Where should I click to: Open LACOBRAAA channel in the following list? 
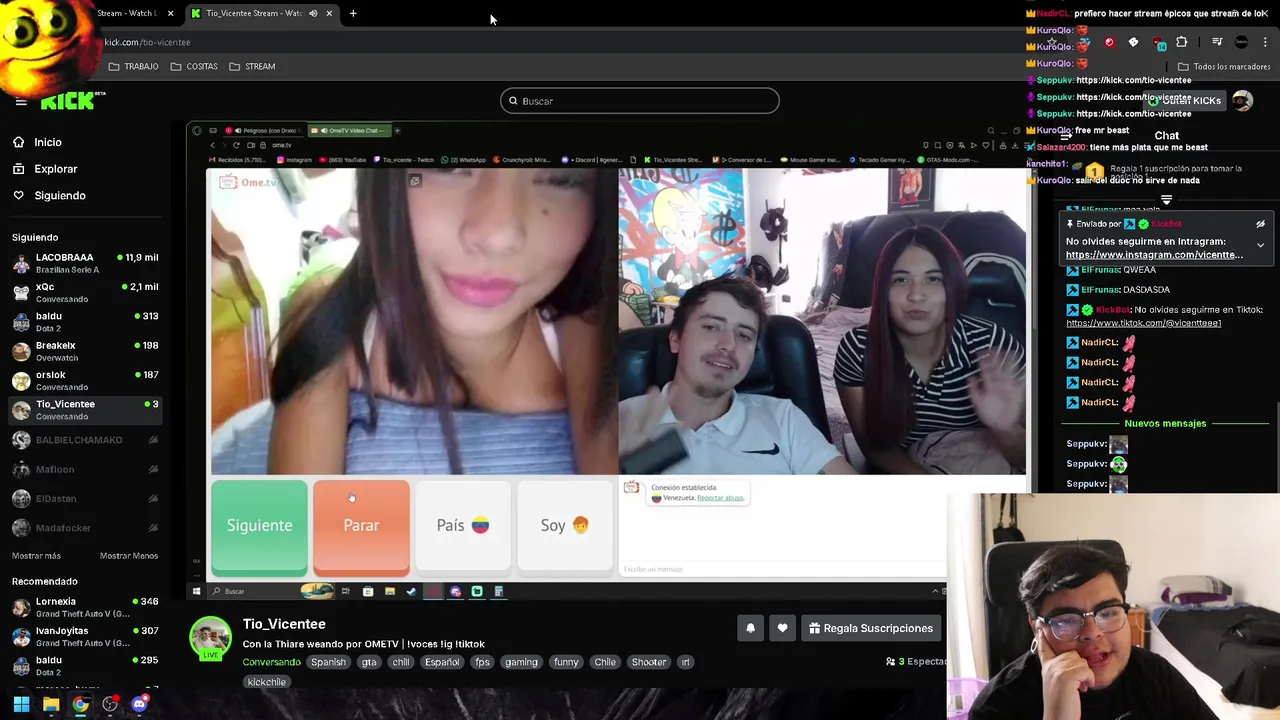(85, 263)
